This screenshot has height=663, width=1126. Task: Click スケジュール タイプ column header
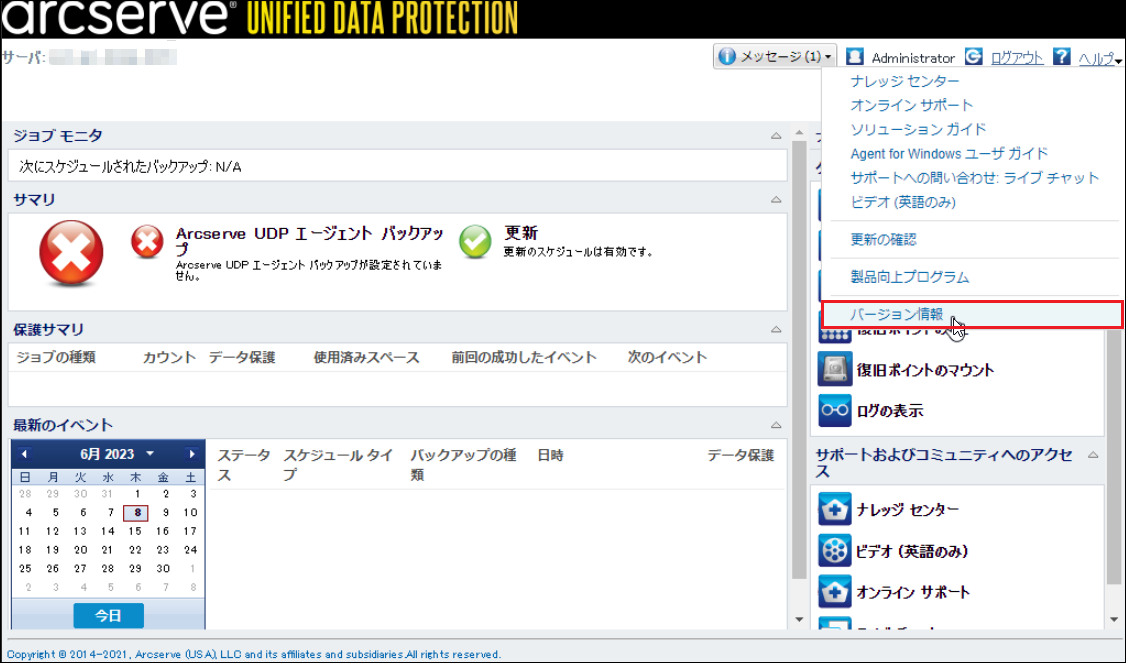tap(338, 465)
